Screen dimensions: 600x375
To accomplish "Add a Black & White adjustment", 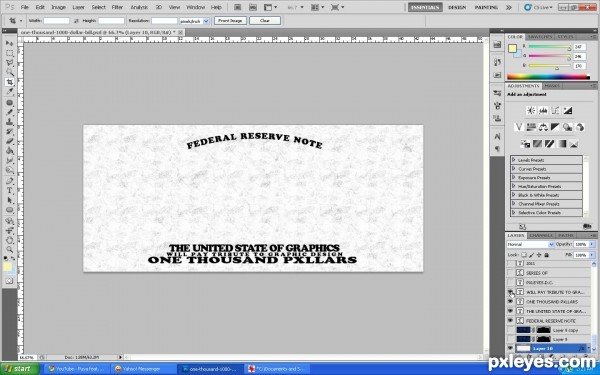I will coord(555,127).
